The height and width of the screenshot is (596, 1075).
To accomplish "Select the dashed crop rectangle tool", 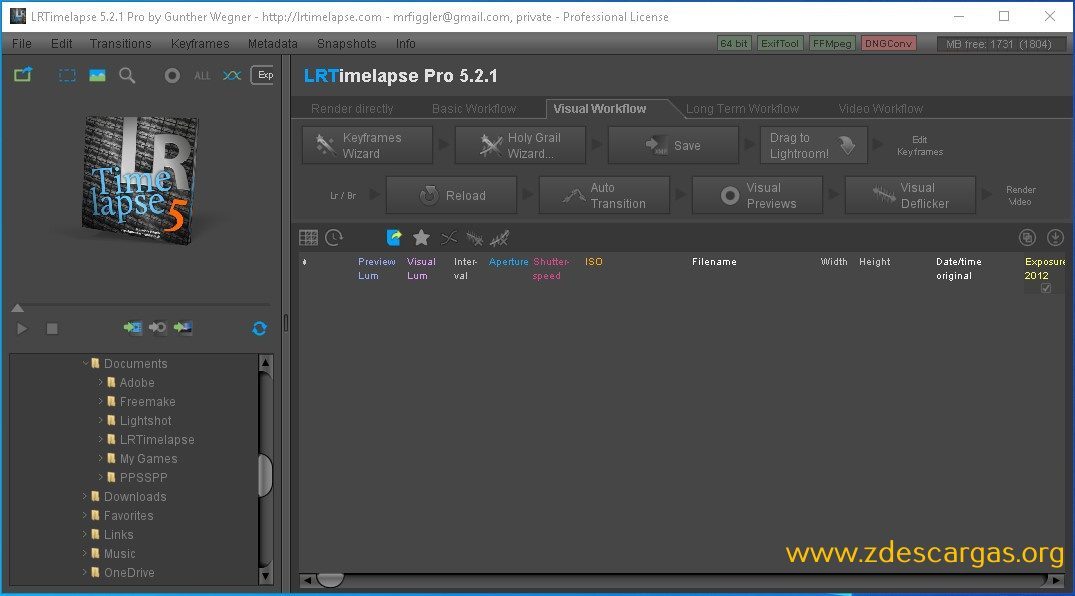I will [67, 75].
